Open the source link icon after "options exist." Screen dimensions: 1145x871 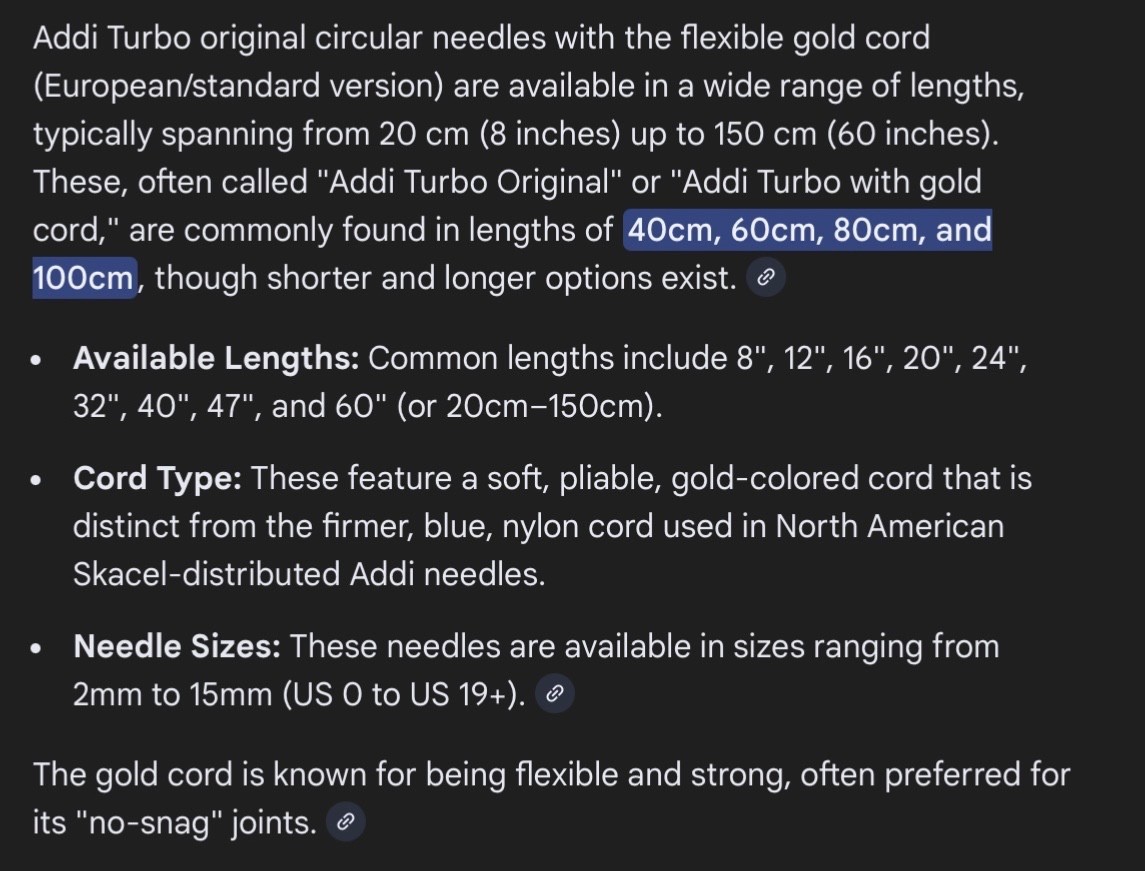765,277
